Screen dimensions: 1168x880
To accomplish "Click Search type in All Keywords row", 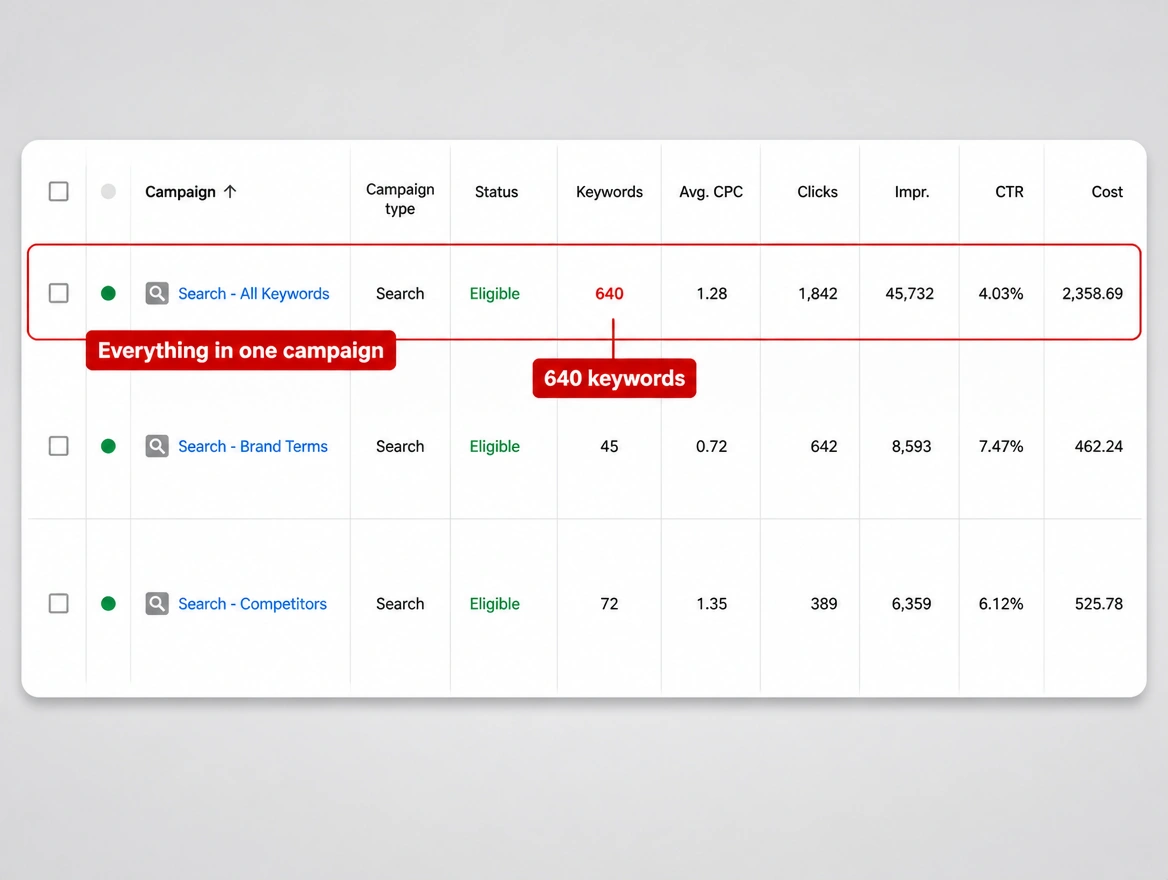I will pos(400,294).
